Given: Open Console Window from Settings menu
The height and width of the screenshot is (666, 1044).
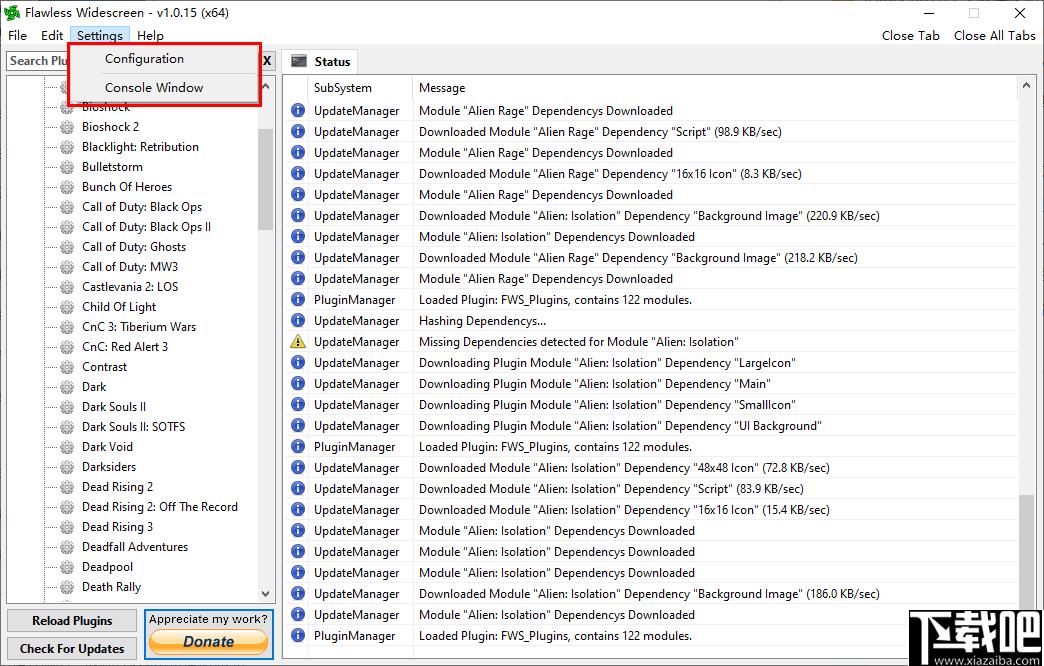Looking at the screenshot, I should click(154, 87).
